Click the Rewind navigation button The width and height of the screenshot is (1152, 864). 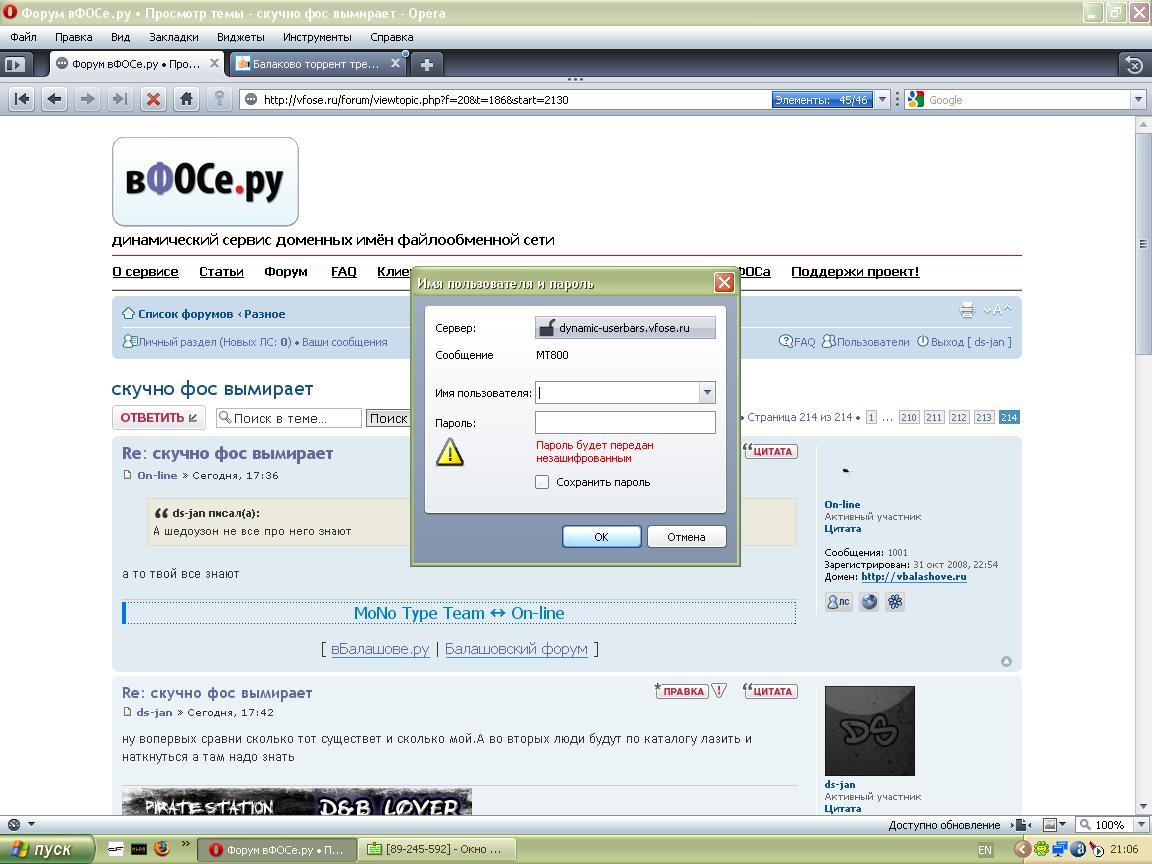pos(22,99)
